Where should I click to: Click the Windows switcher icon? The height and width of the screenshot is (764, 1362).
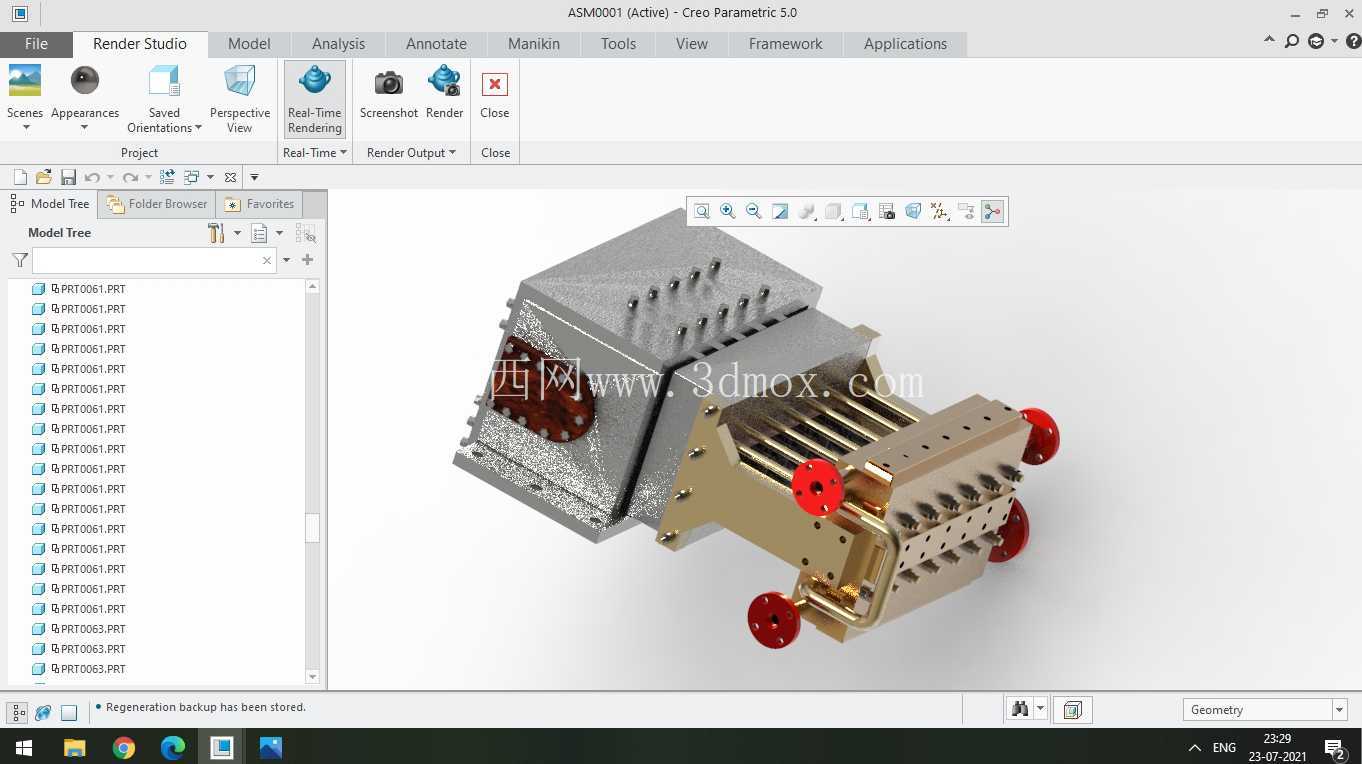tap(192, 177)
